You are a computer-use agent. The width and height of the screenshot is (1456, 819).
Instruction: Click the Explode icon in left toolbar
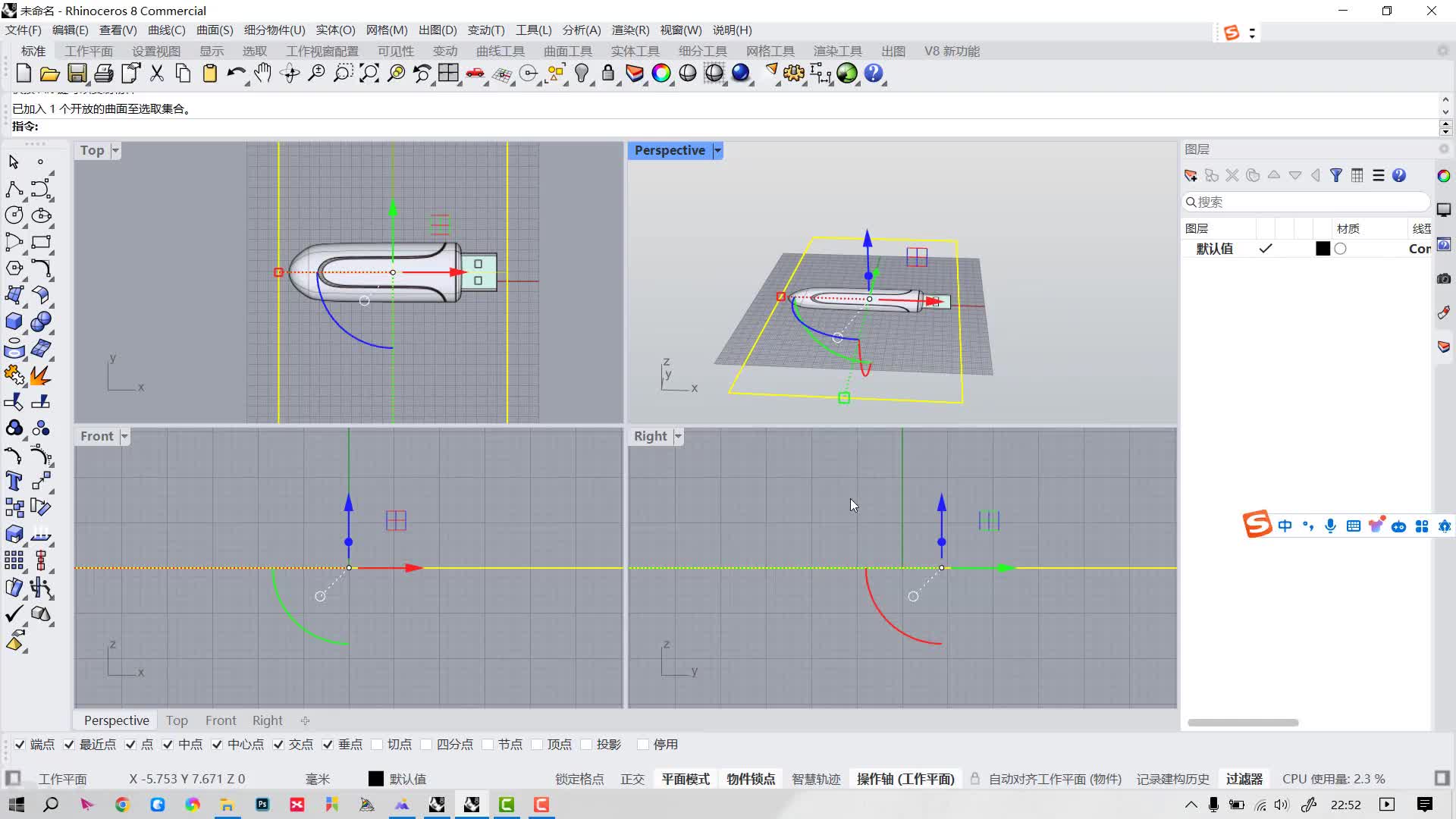(41, 375)
